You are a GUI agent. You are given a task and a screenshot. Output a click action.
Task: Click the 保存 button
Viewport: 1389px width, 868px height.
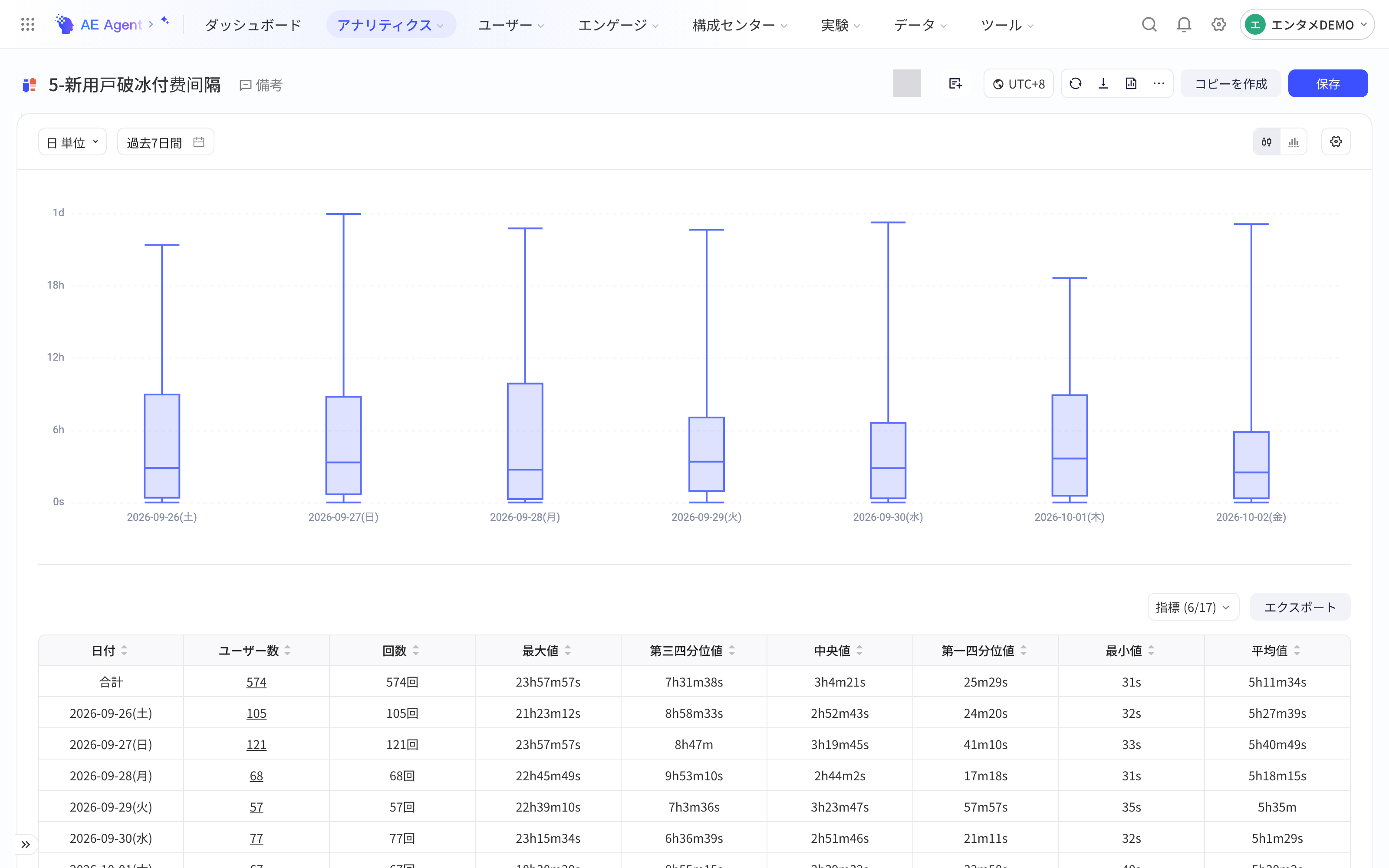[x=1328, y=84]
